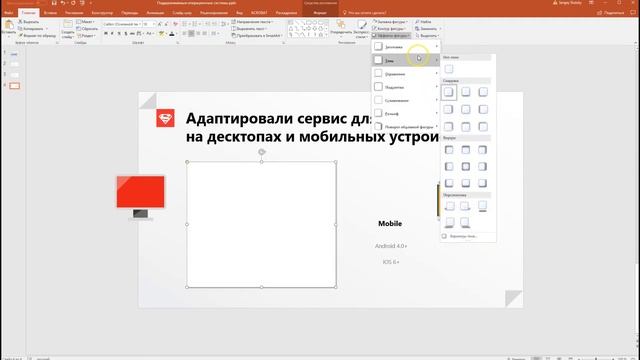Open the Выделить select dropdown
The image size is (640, 360).
(427, 36)
